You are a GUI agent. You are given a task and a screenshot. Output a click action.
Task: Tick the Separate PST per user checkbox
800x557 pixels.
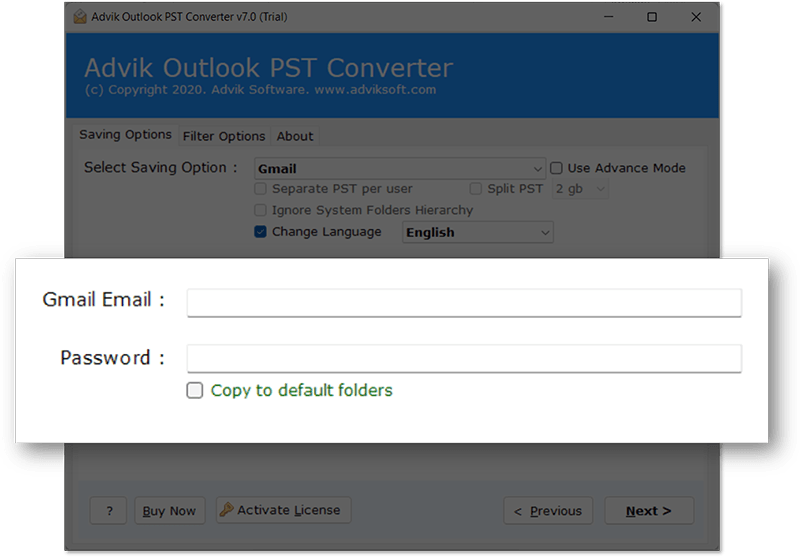pyautogui.click(x=261, y=188)
